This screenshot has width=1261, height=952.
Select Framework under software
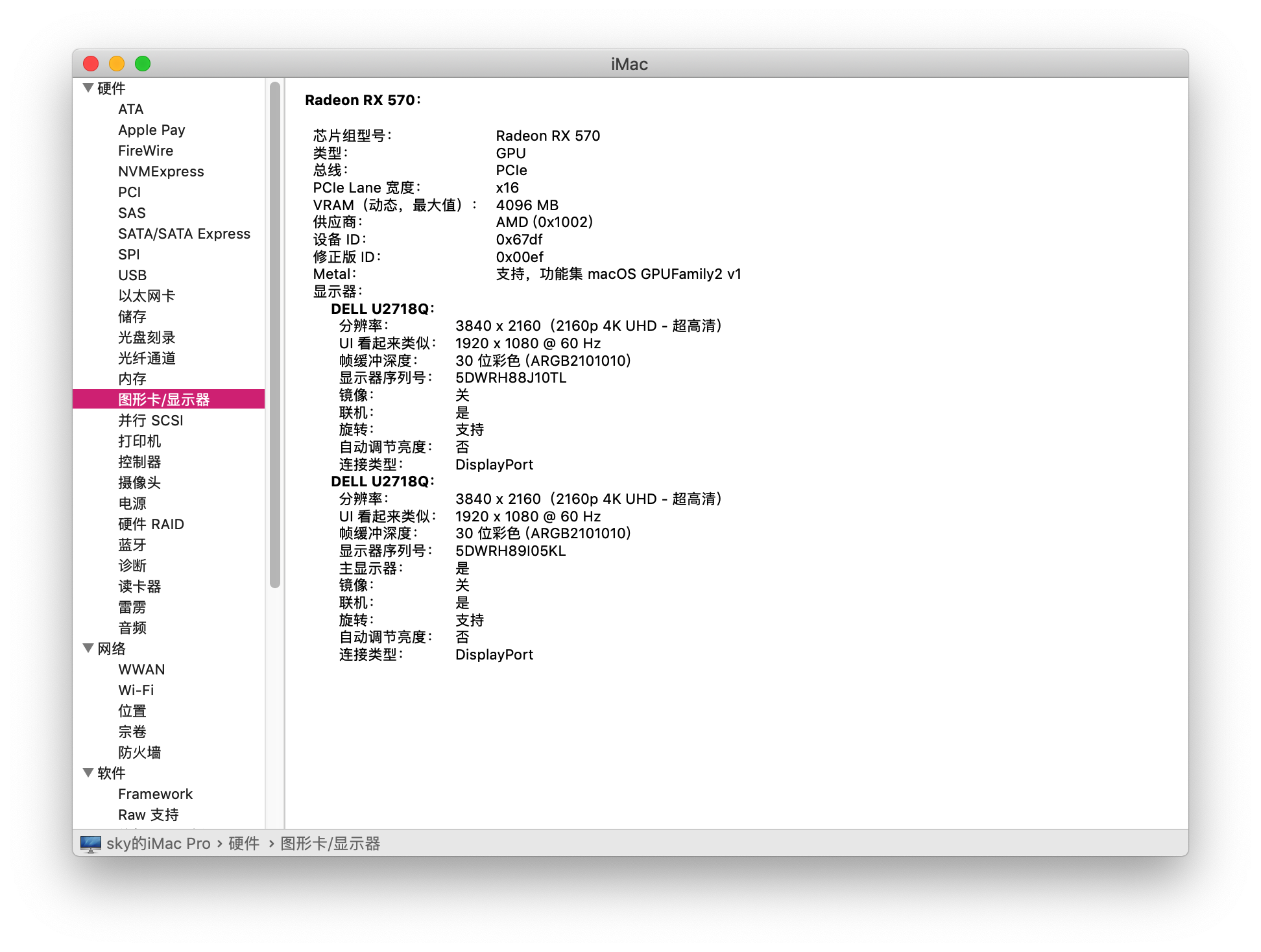pyautogui.click(x=156, y=794)
